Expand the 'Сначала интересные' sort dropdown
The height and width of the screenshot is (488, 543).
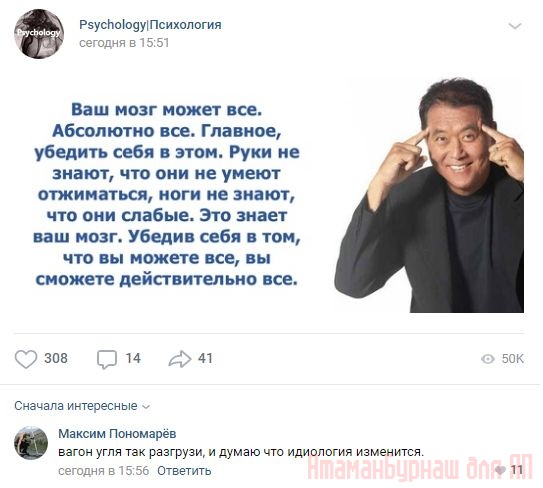pos(82,406)
